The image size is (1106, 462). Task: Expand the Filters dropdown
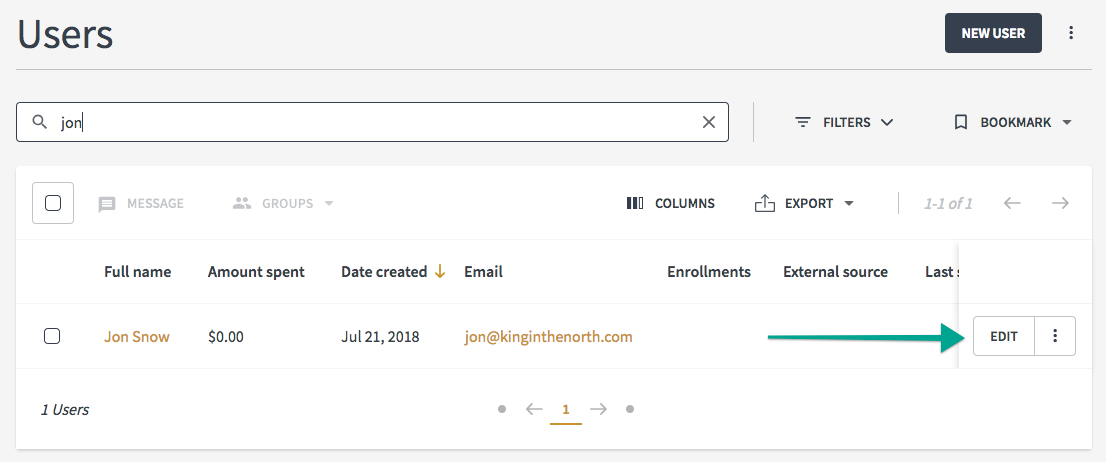click(844, 122)
